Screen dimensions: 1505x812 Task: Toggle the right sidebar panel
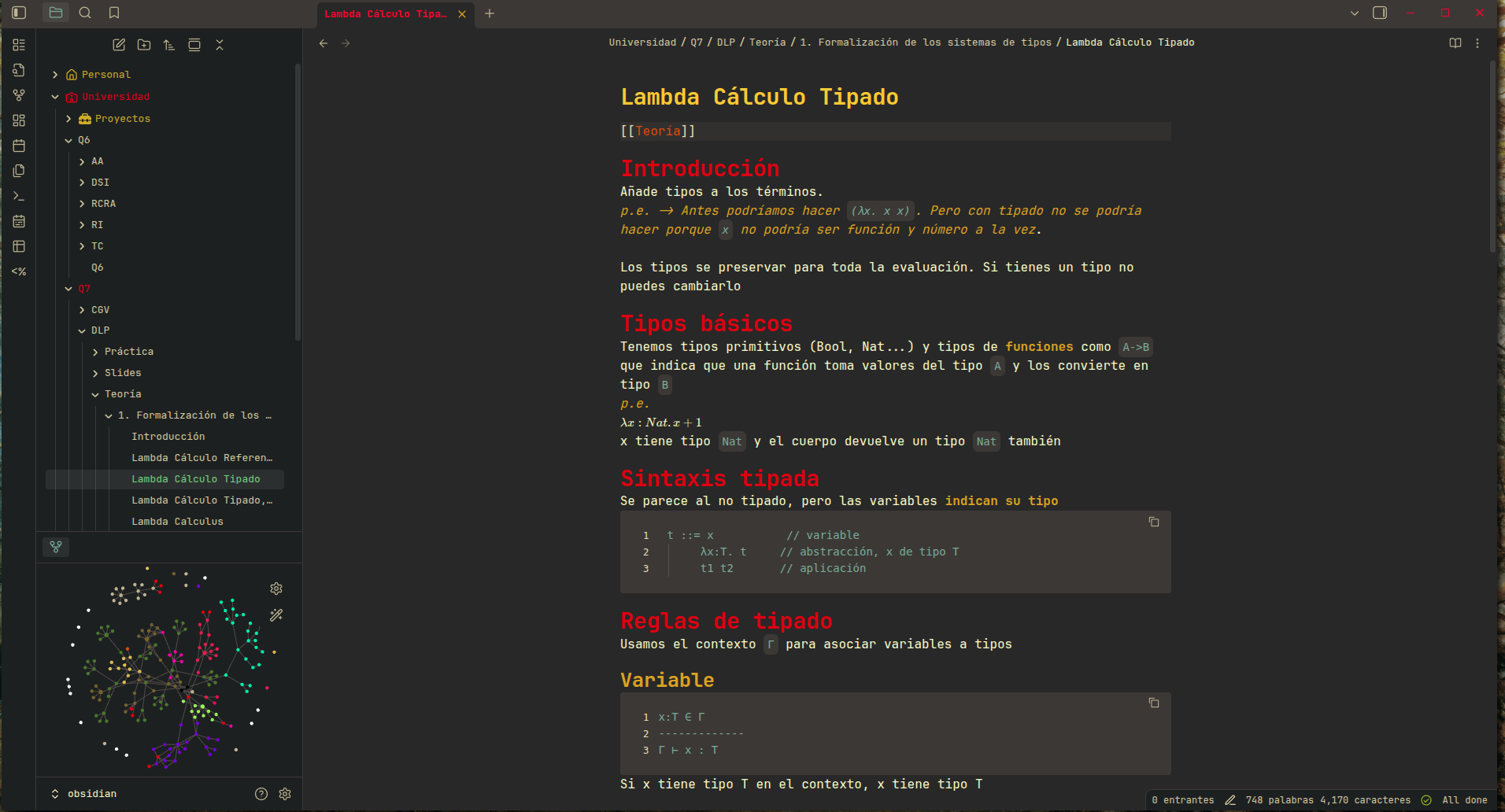coord(1379,13)
